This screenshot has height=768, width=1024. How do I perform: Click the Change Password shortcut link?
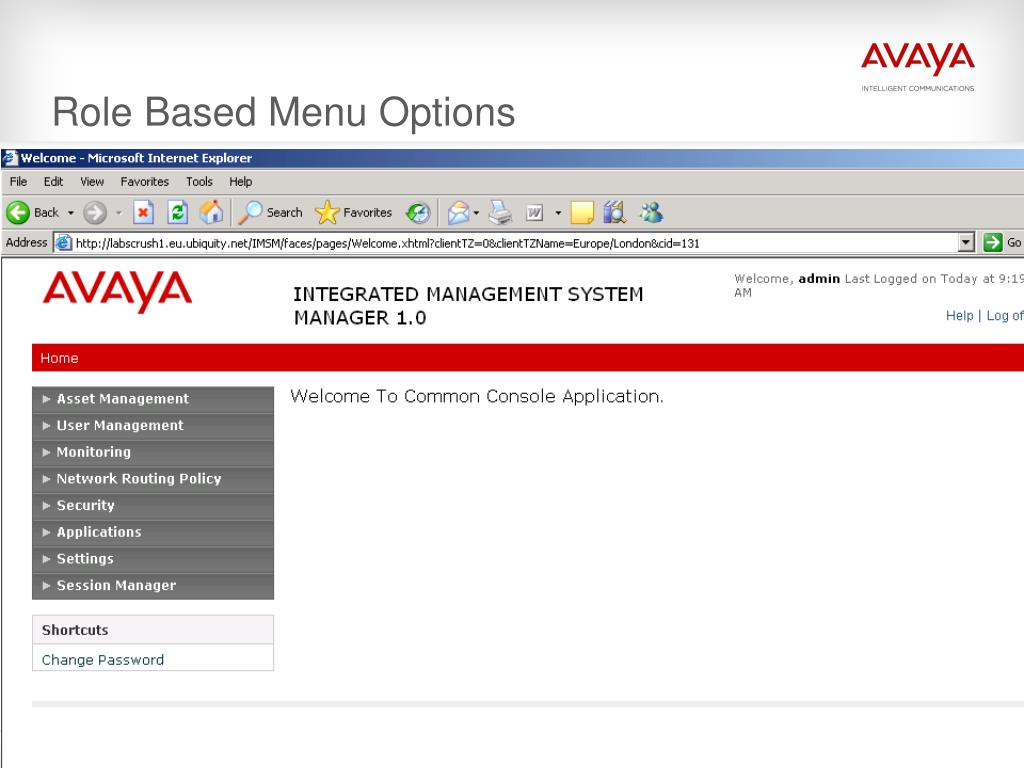(x=103, y=660)
